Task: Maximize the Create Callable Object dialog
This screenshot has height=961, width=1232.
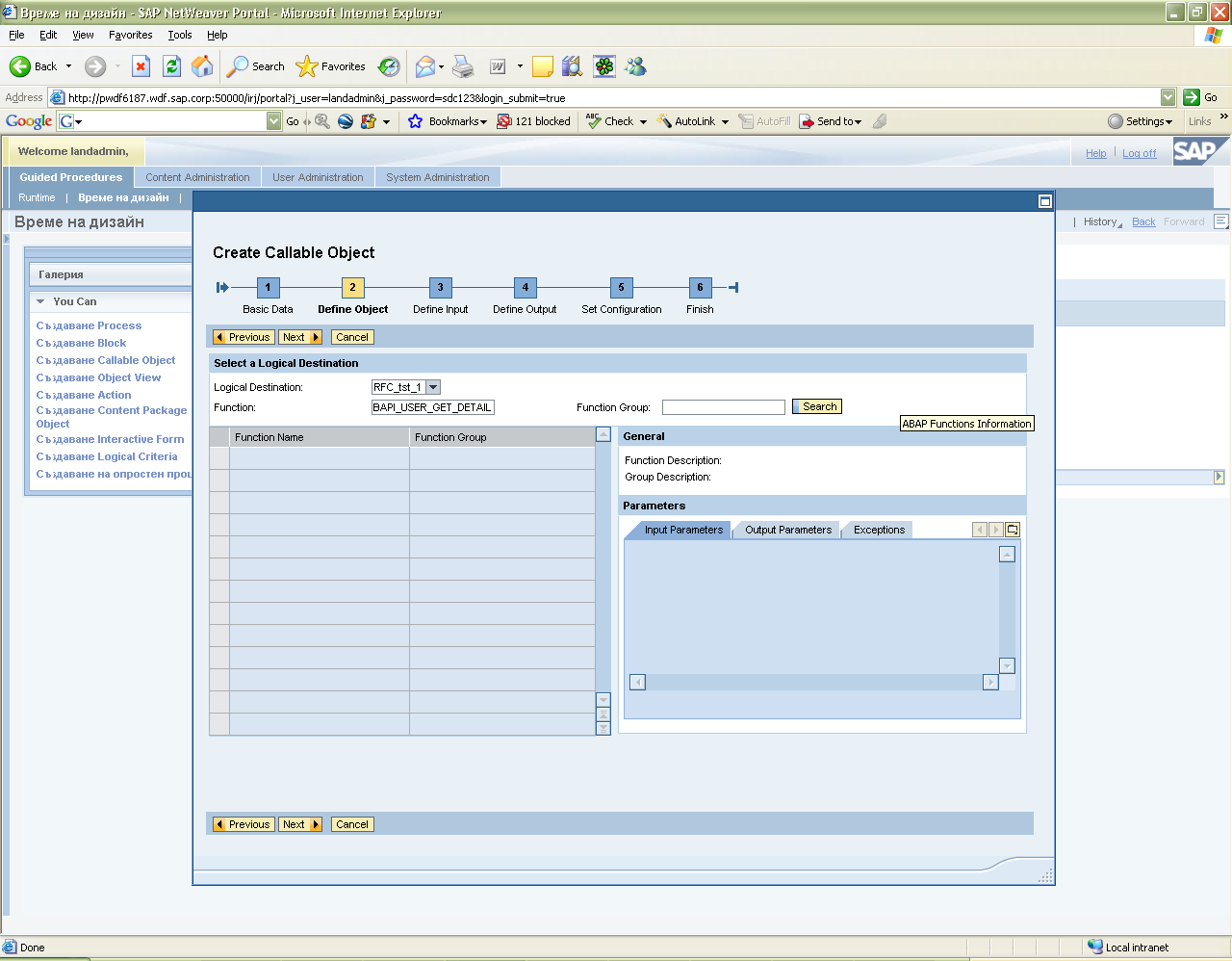Action: click(1044, 201)
